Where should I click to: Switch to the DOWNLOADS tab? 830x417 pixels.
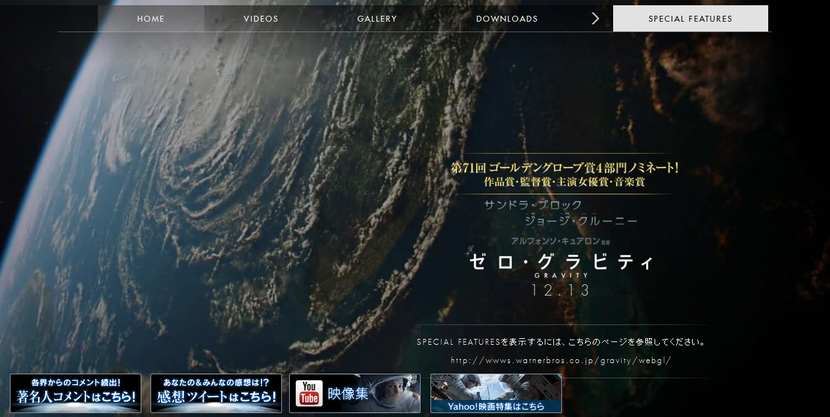coord(507,19)
